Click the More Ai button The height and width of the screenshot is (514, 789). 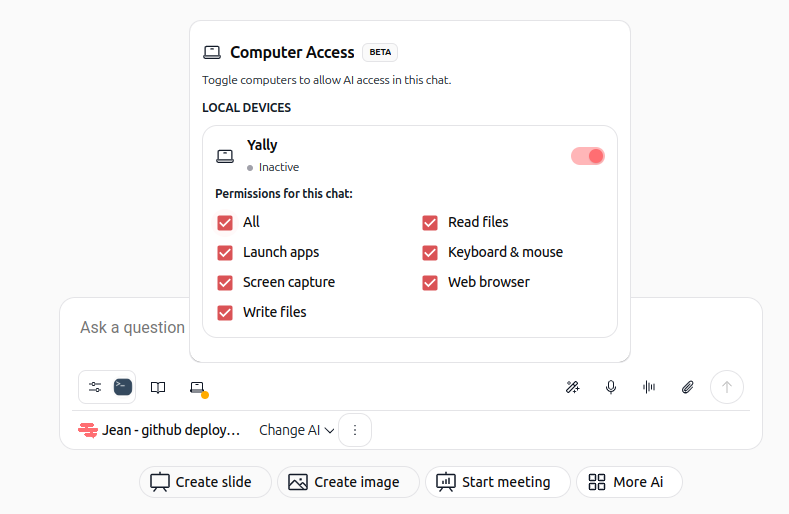click(629, 482)
